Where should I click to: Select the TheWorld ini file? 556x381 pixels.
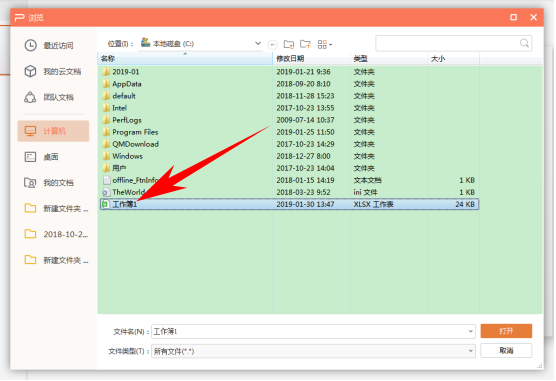click(124, 192)
